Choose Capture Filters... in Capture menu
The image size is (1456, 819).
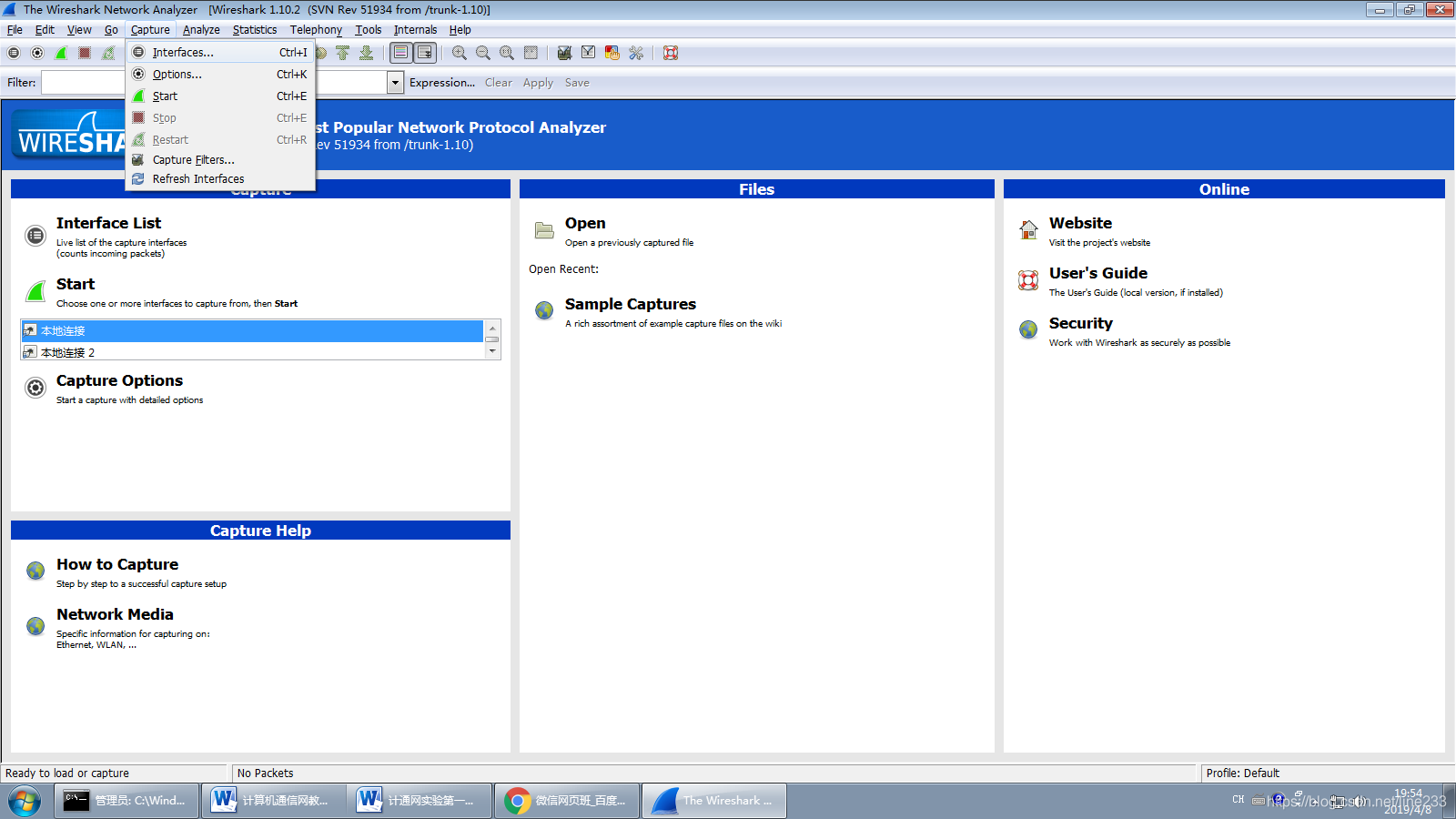(220, 160)
